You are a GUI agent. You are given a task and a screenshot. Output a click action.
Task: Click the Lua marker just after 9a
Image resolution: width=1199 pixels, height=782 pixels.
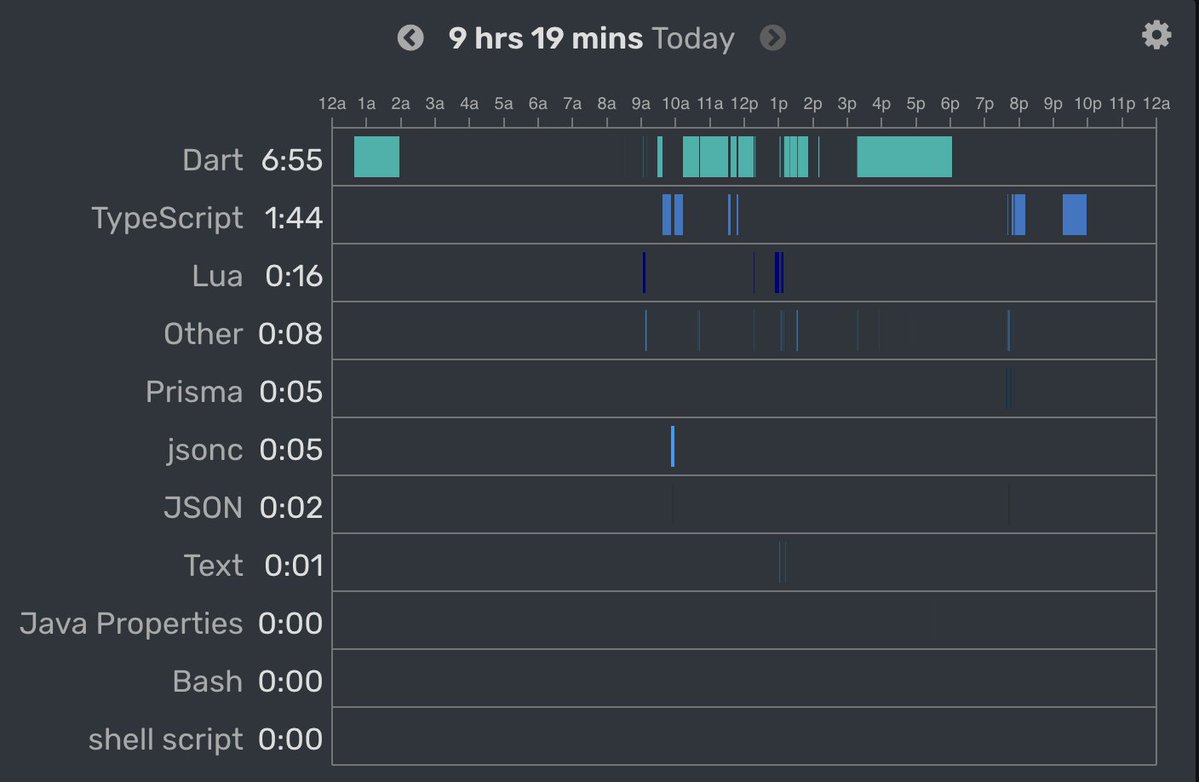click(x=644, y=273)
